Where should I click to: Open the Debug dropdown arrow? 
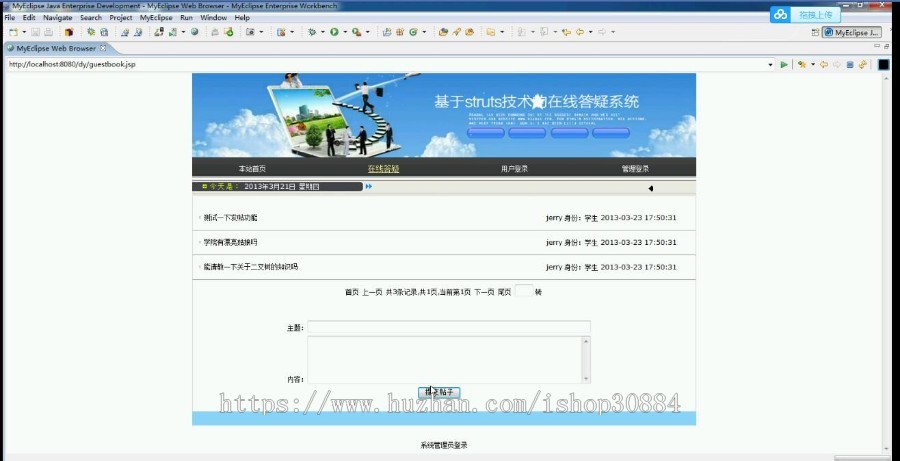(323, 32)
